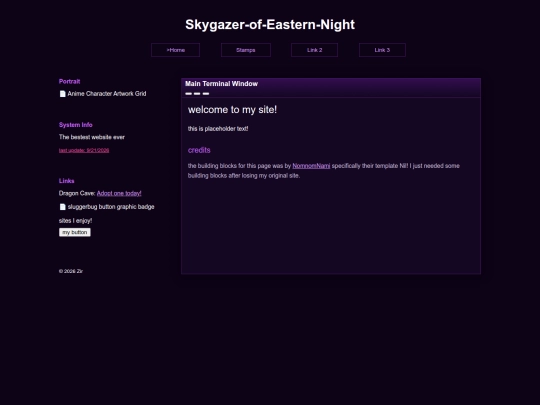This screenshot has width=540, height=405.
Task: Click the © 2026 footer text
Action: [71, 271]
